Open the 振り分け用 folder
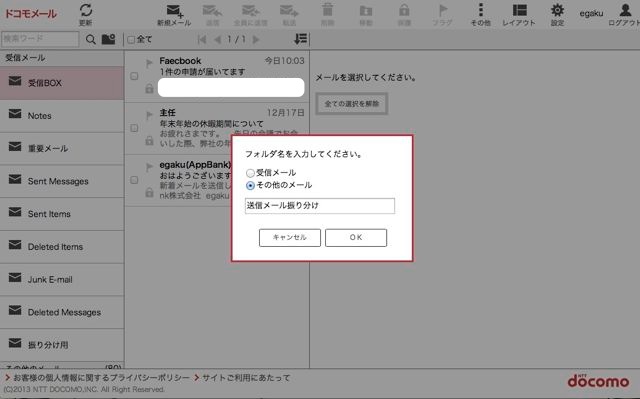 tap(62, 345)
